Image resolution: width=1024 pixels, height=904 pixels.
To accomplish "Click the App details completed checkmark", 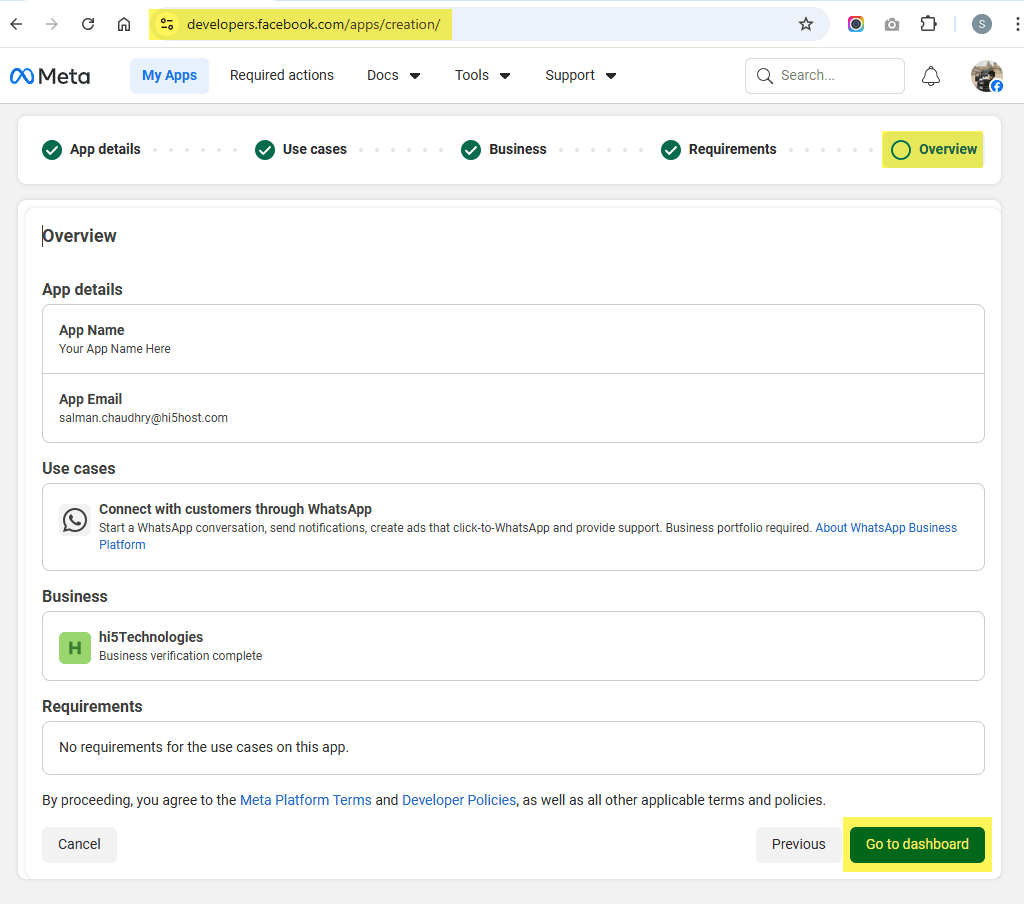I will coord(51,149).
